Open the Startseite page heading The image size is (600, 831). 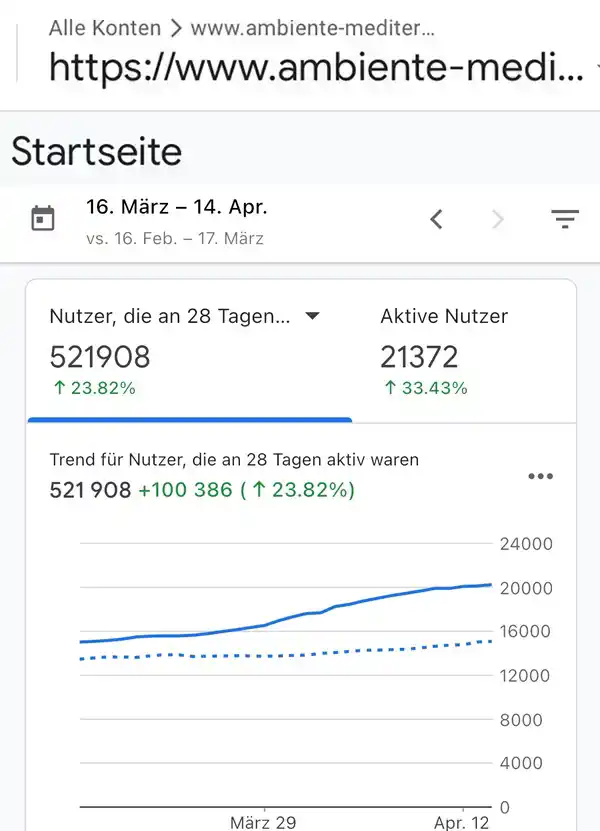95,151
